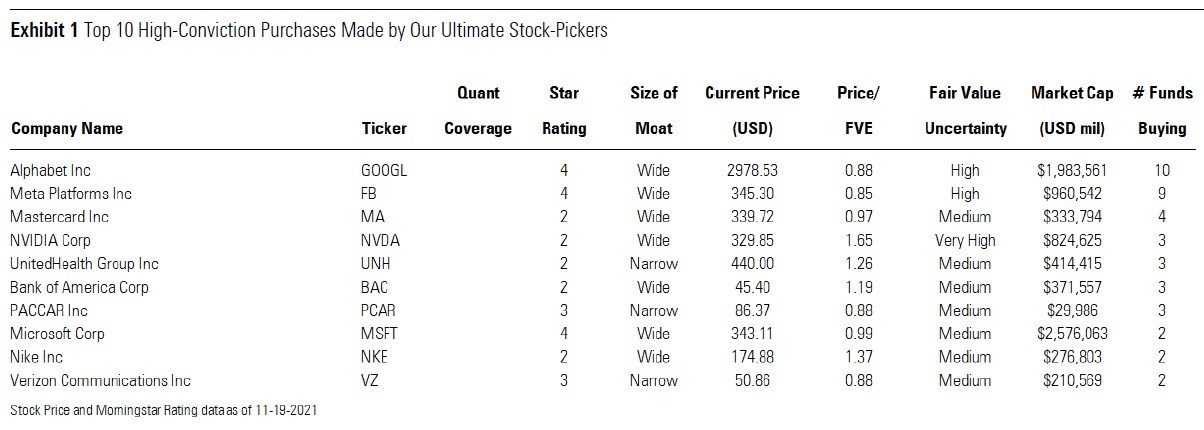
Task: Click the PCAR ticker symbol
Action: (x=379, y=311)
